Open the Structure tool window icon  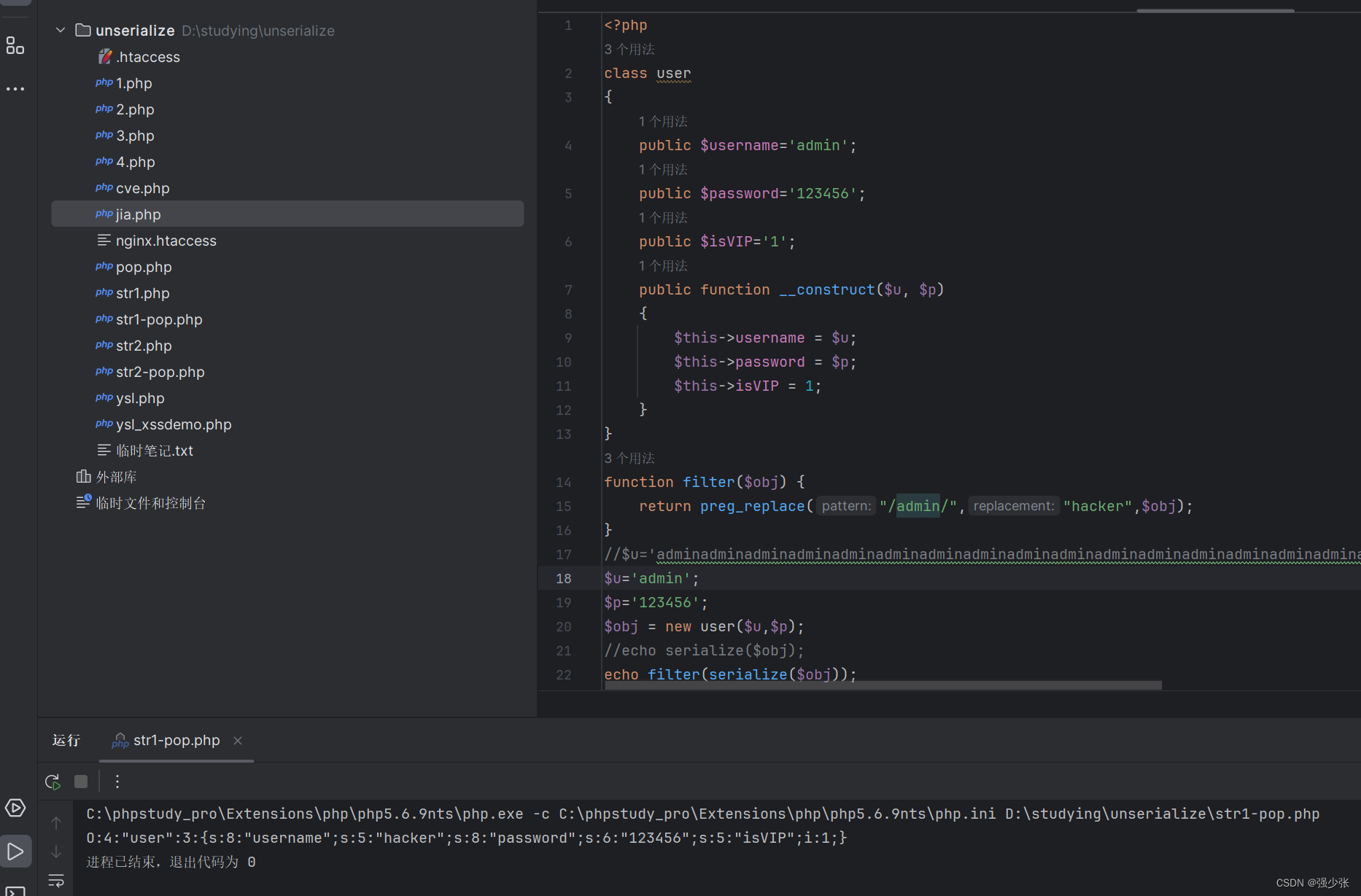pyautogui.click(x=15, y=45)
